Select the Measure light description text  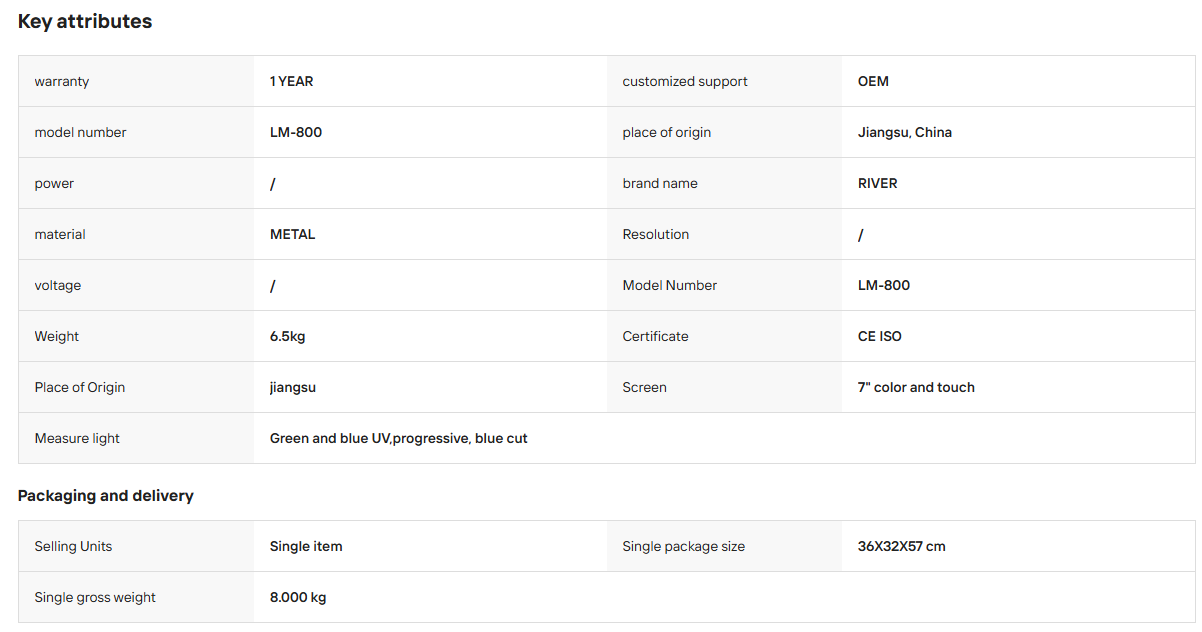tap(399, 438)
